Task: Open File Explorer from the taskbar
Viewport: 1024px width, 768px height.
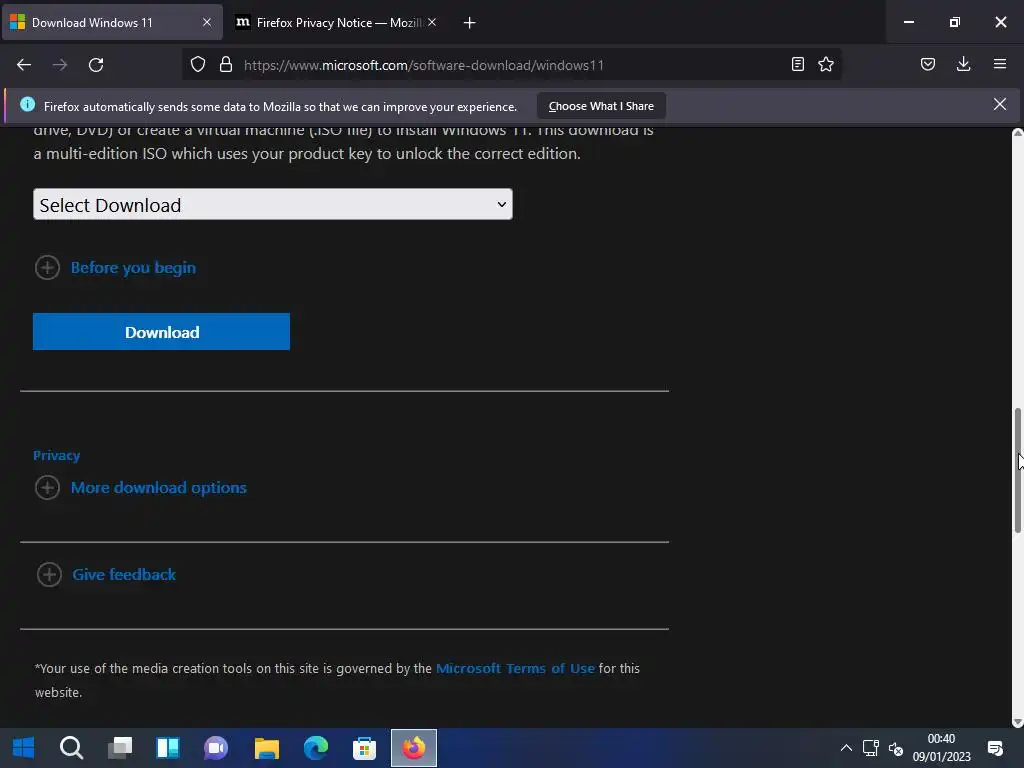Action: pos(266,748)
